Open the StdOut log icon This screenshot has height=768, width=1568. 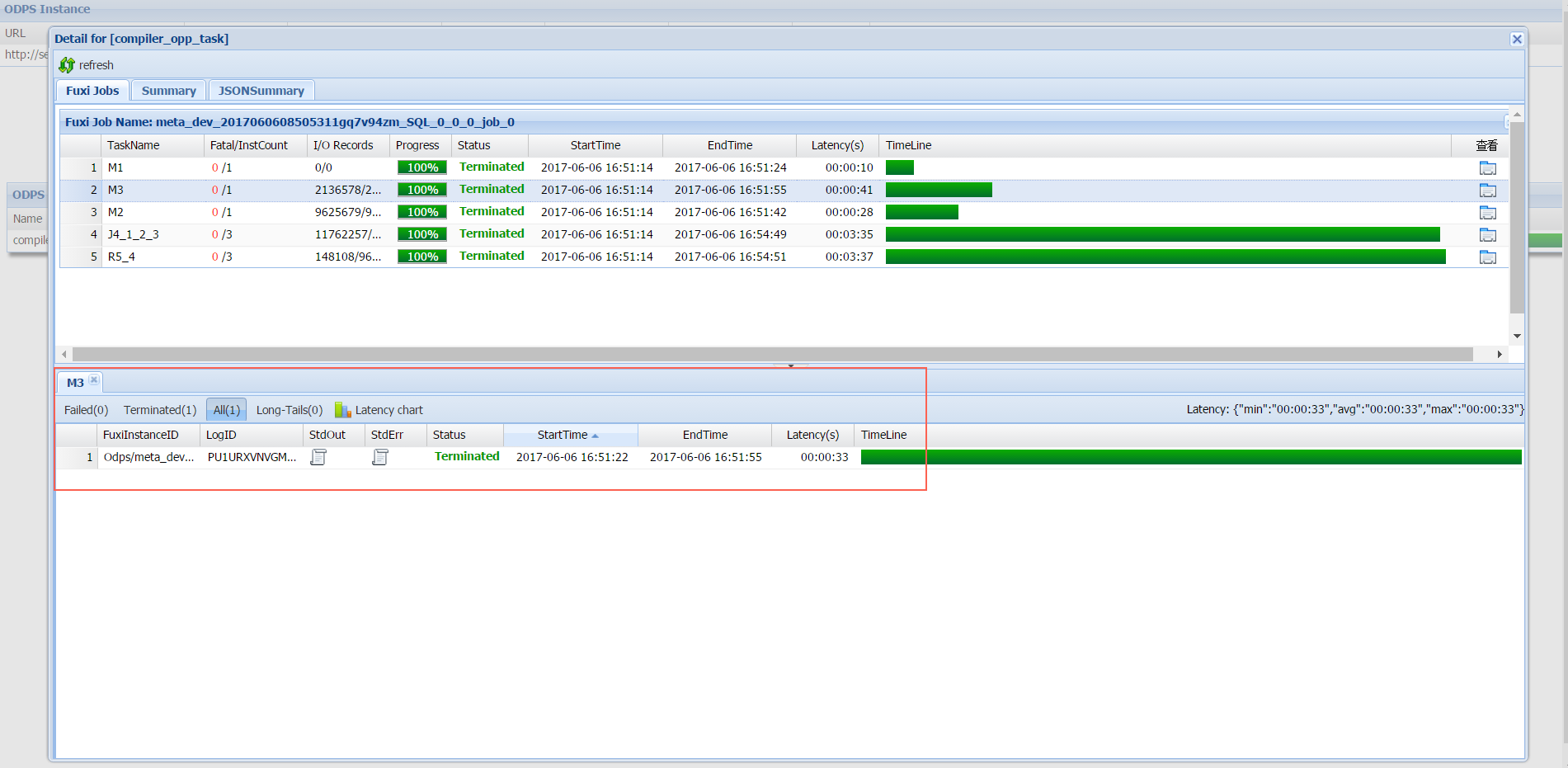[x=318, y=457]
